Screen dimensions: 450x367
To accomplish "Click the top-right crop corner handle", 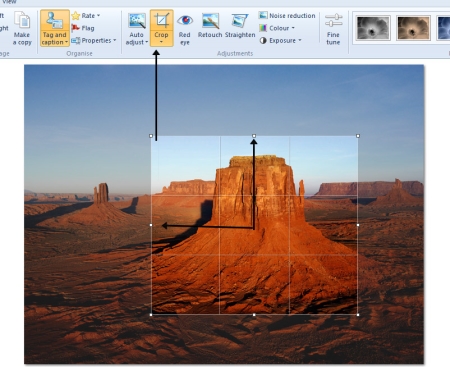I will point(358,136).
